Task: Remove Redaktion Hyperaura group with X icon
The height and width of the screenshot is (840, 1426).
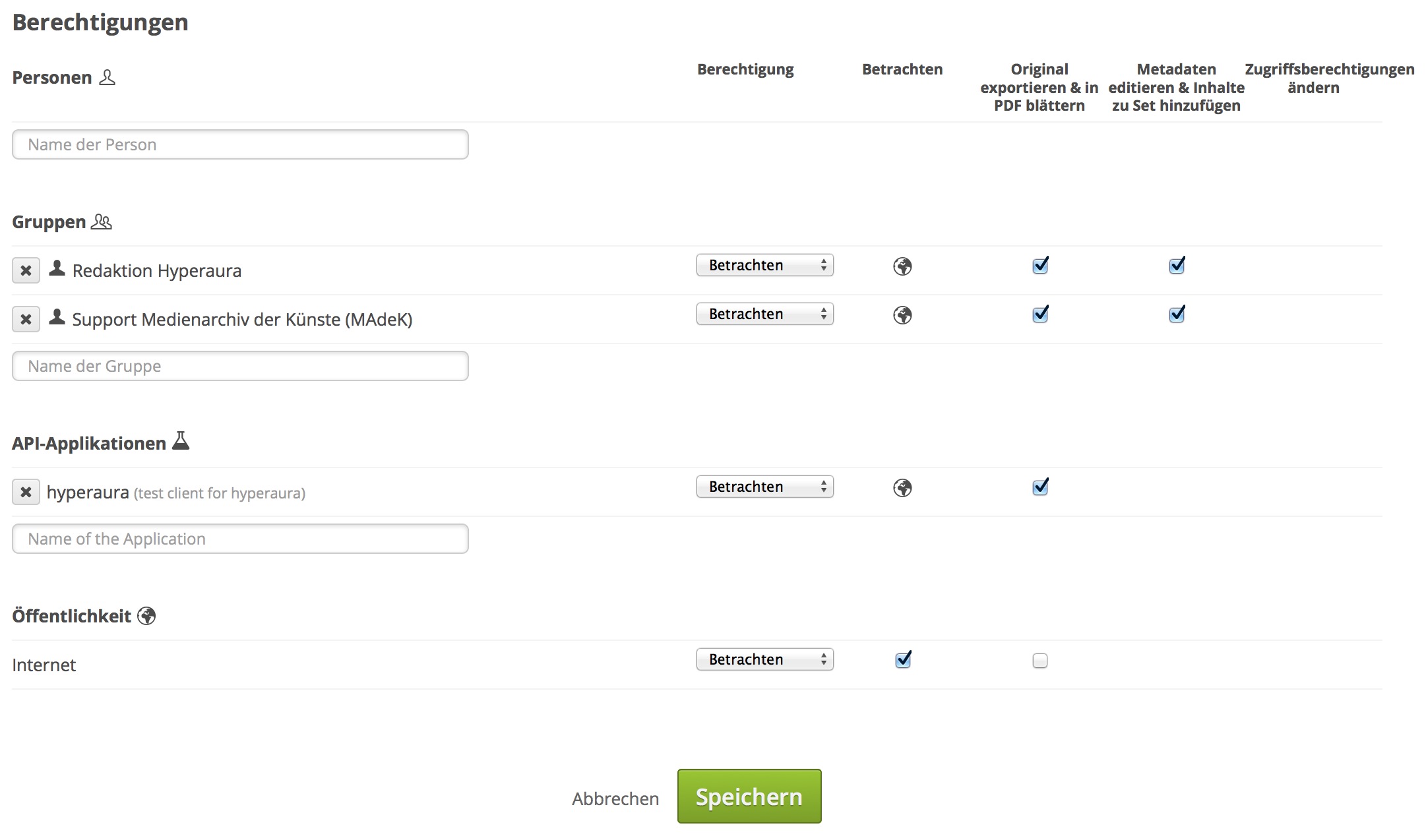Action: (26, 270)
